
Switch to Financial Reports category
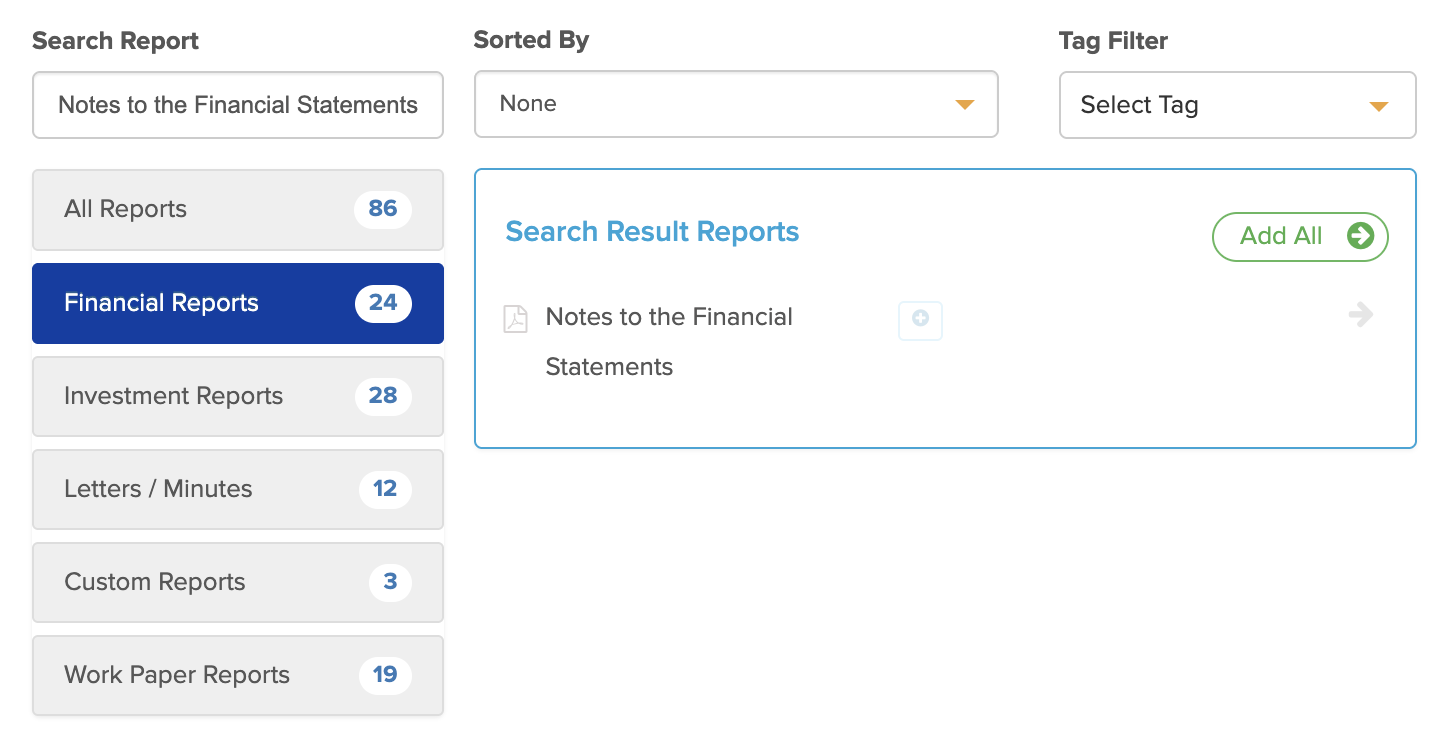click(238, 303)
